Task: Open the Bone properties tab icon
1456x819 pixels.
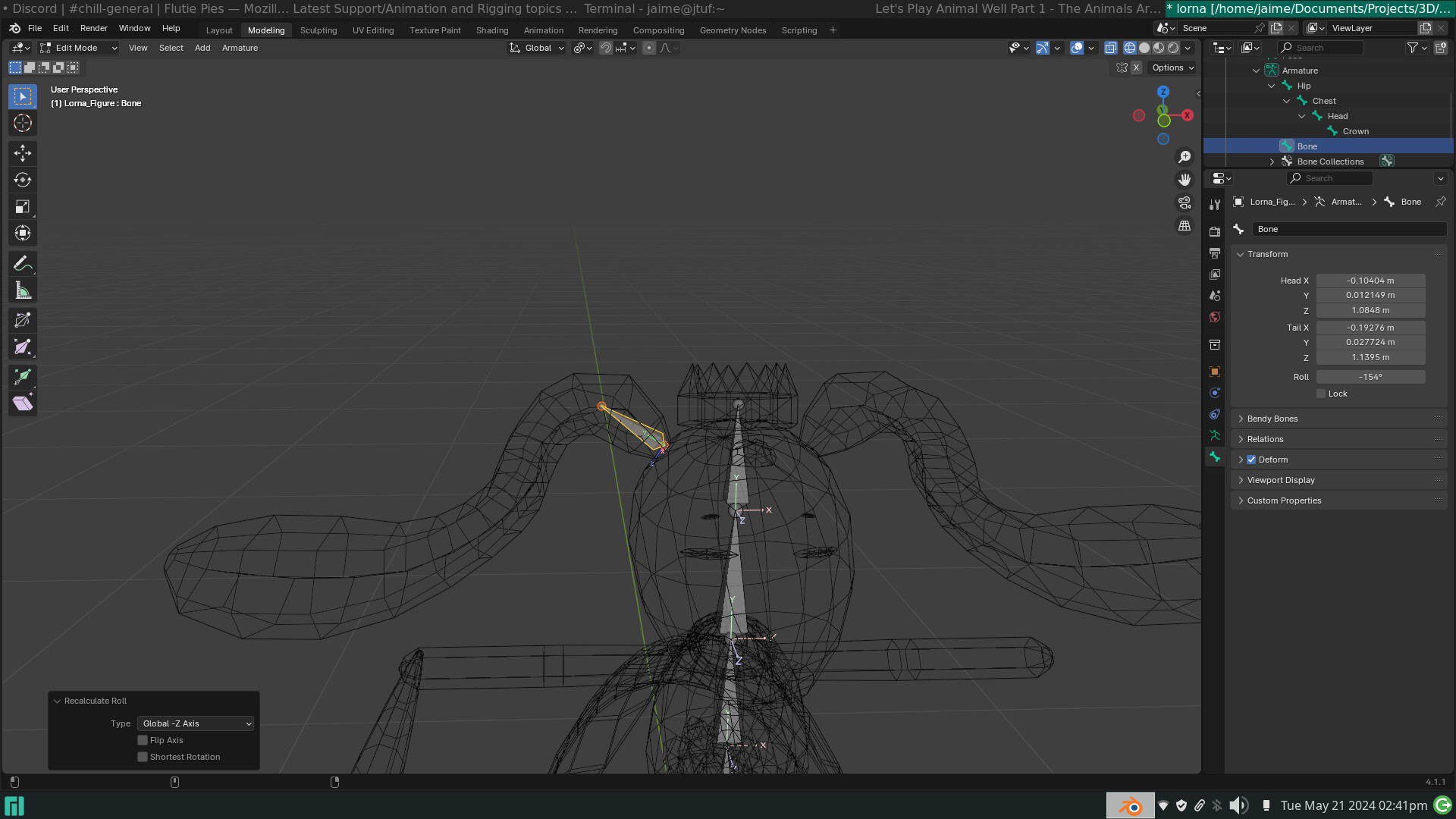Action: 1215,457
